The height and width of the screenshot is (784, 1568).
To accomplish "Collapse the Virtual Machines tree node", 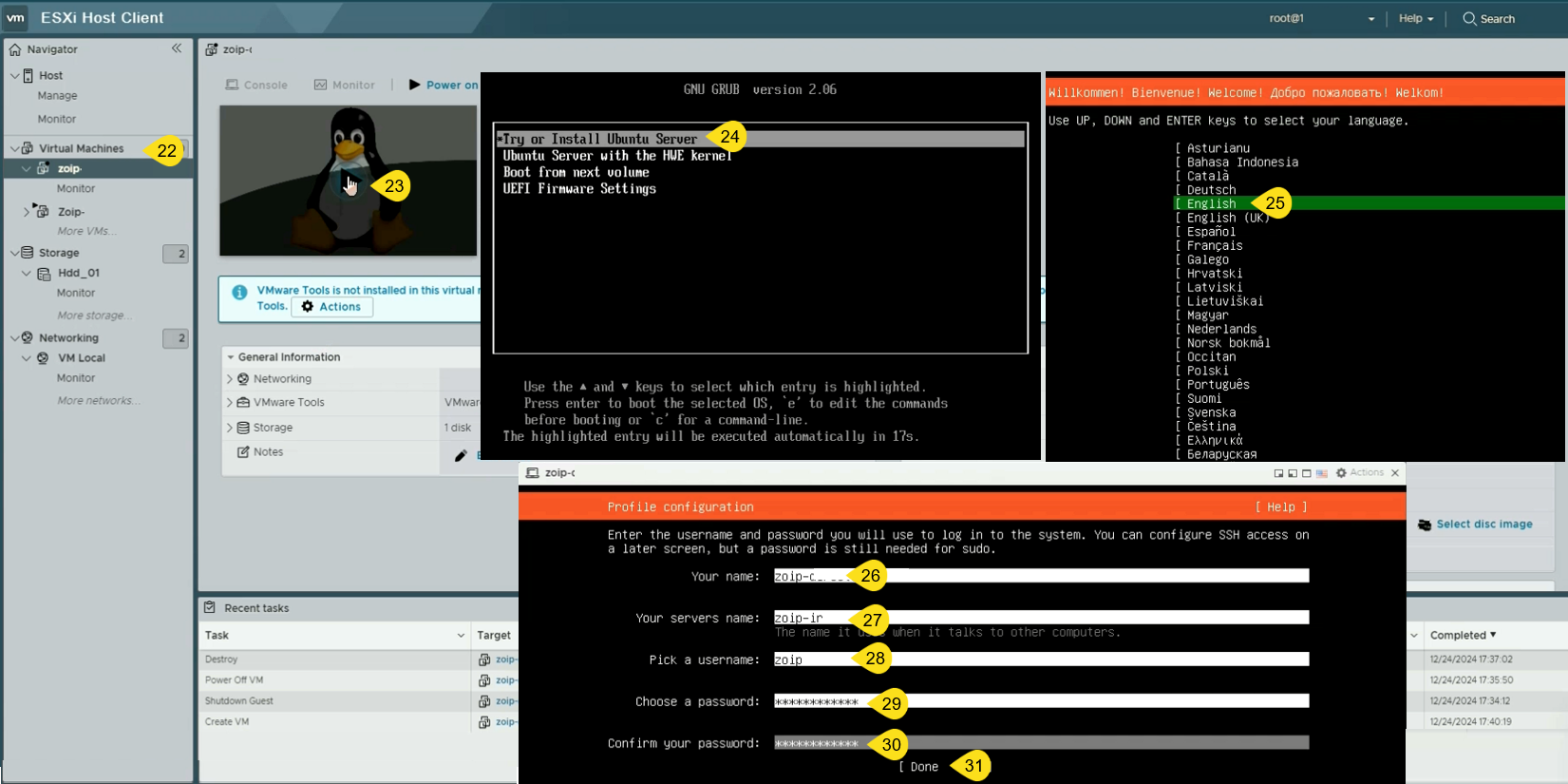I will pos(14,148).
